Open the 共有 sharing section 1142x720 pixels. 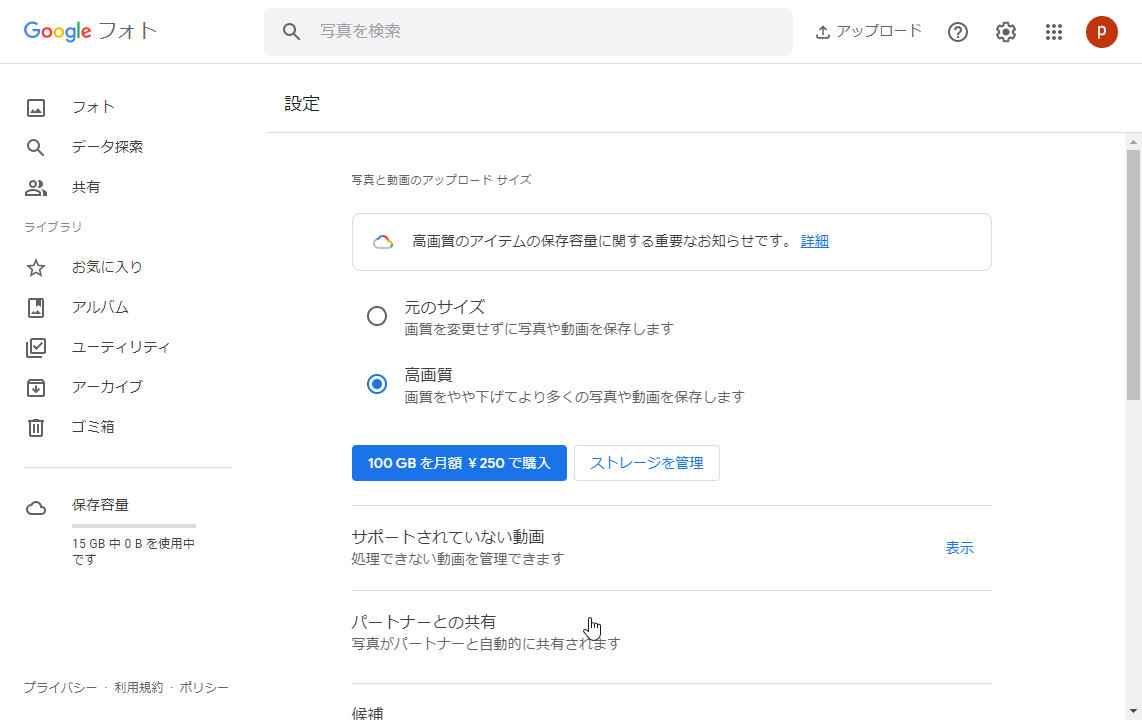pos(87,187)
